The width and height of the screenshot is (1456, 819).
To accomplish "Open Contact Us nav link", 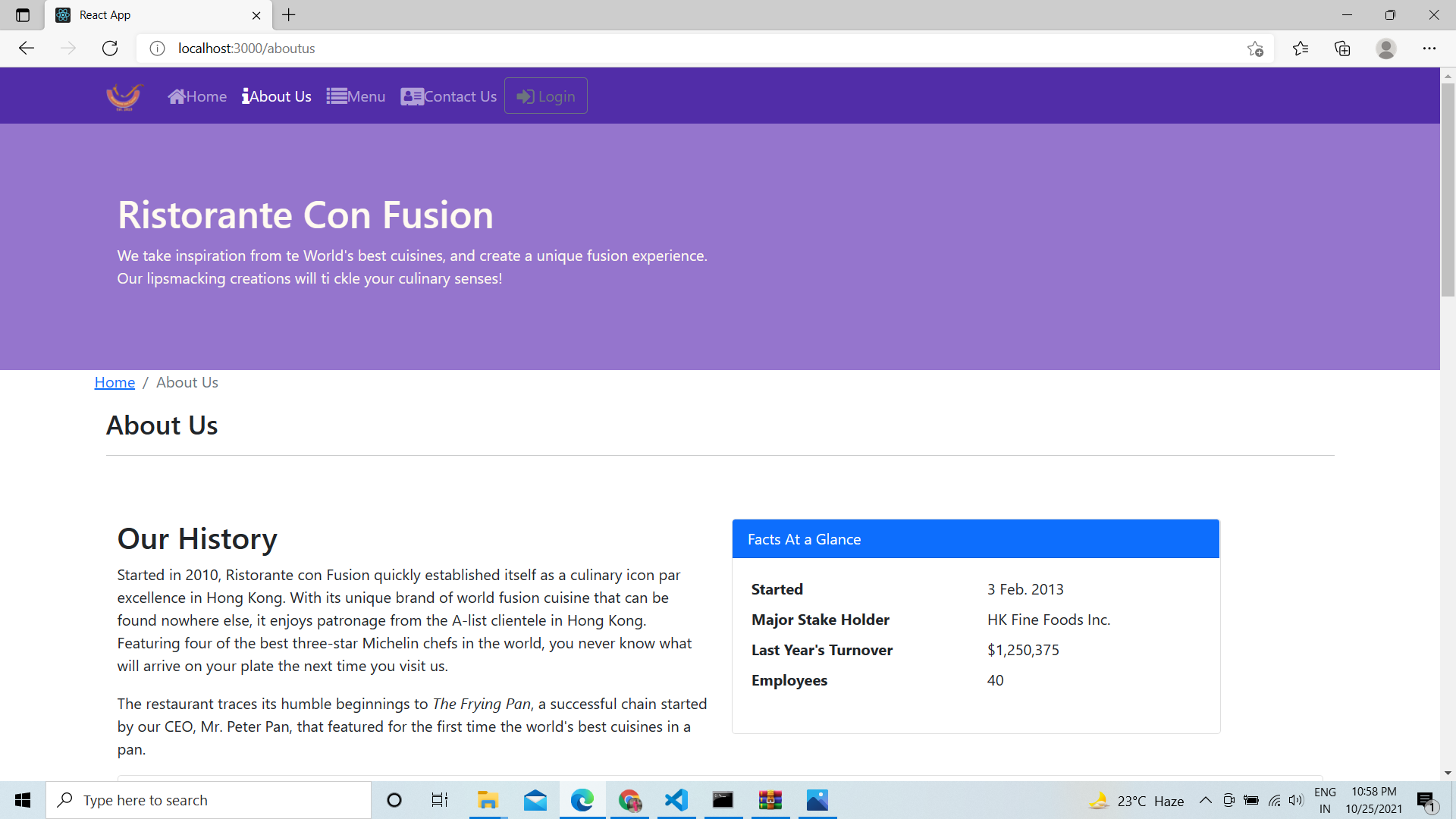I will click(449, 96).
